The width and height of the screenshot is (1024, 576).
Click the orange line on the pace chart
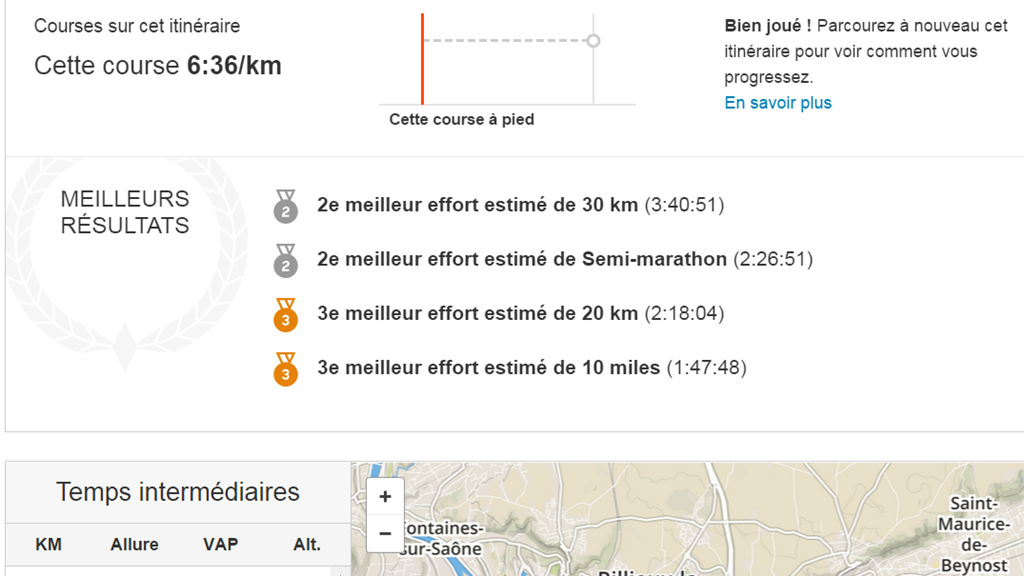(x=422, y=60)
